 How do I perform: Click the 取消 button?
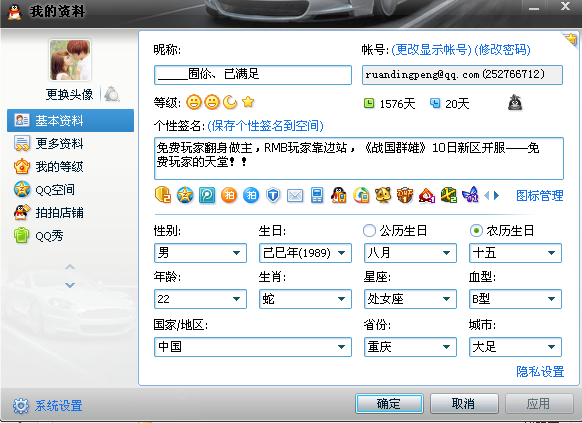[464, 404]
